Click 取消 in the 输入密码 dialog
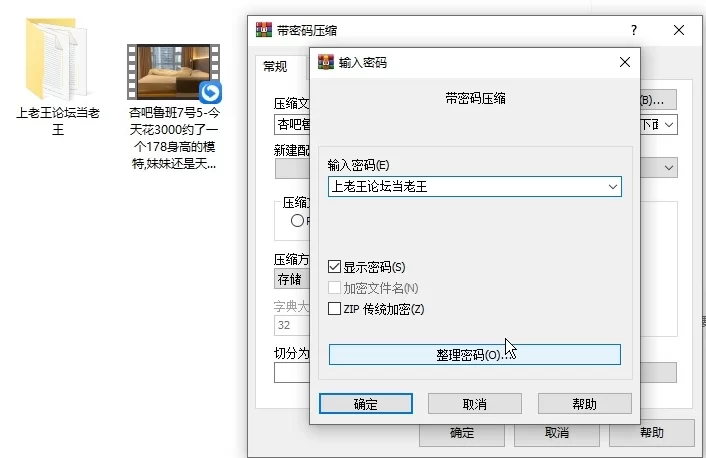Screen dimensions: 706x458 (x=475, y=404)
